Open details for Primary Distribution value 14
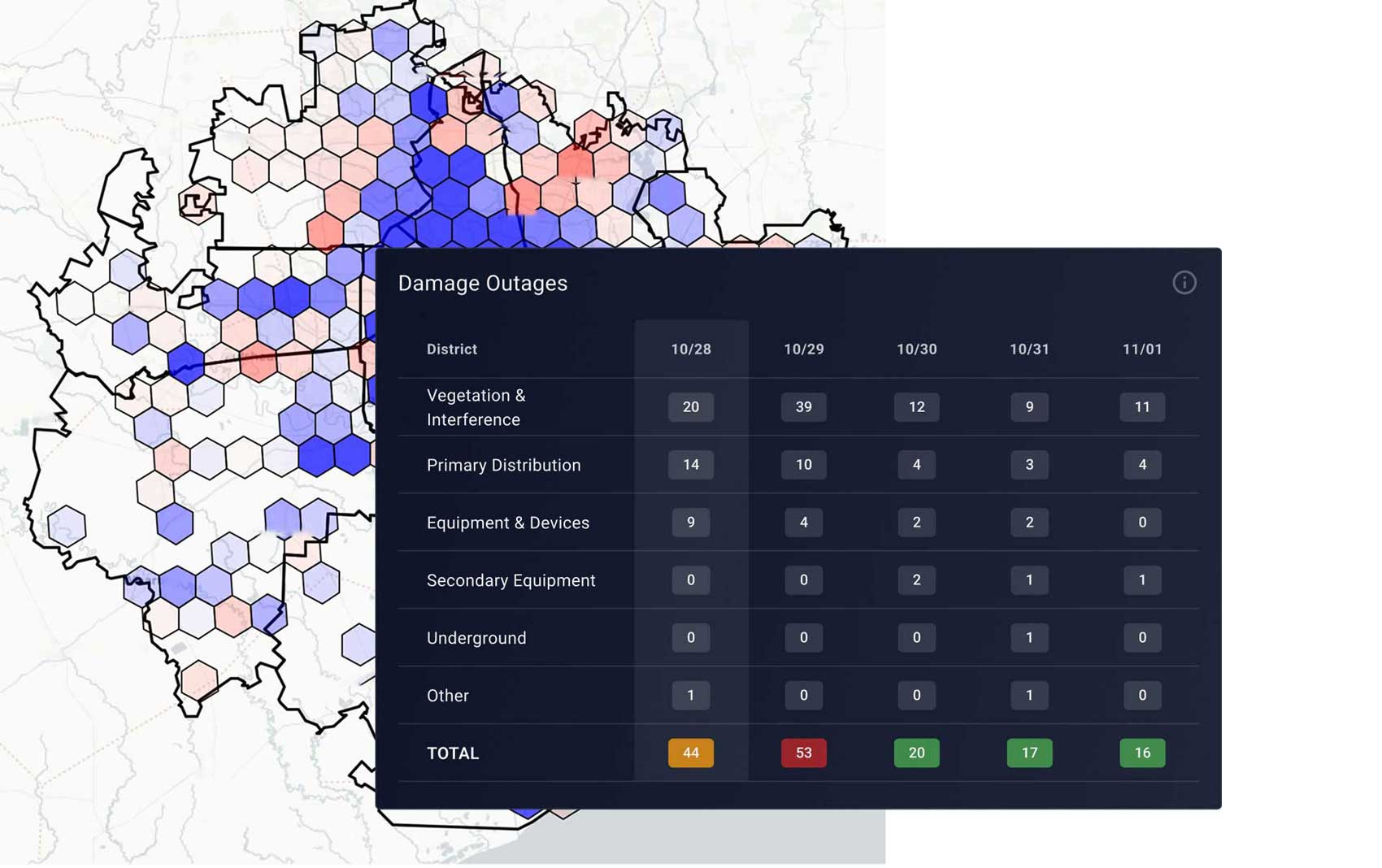Viewport: 1382px width, 868px height. point(690,465)
